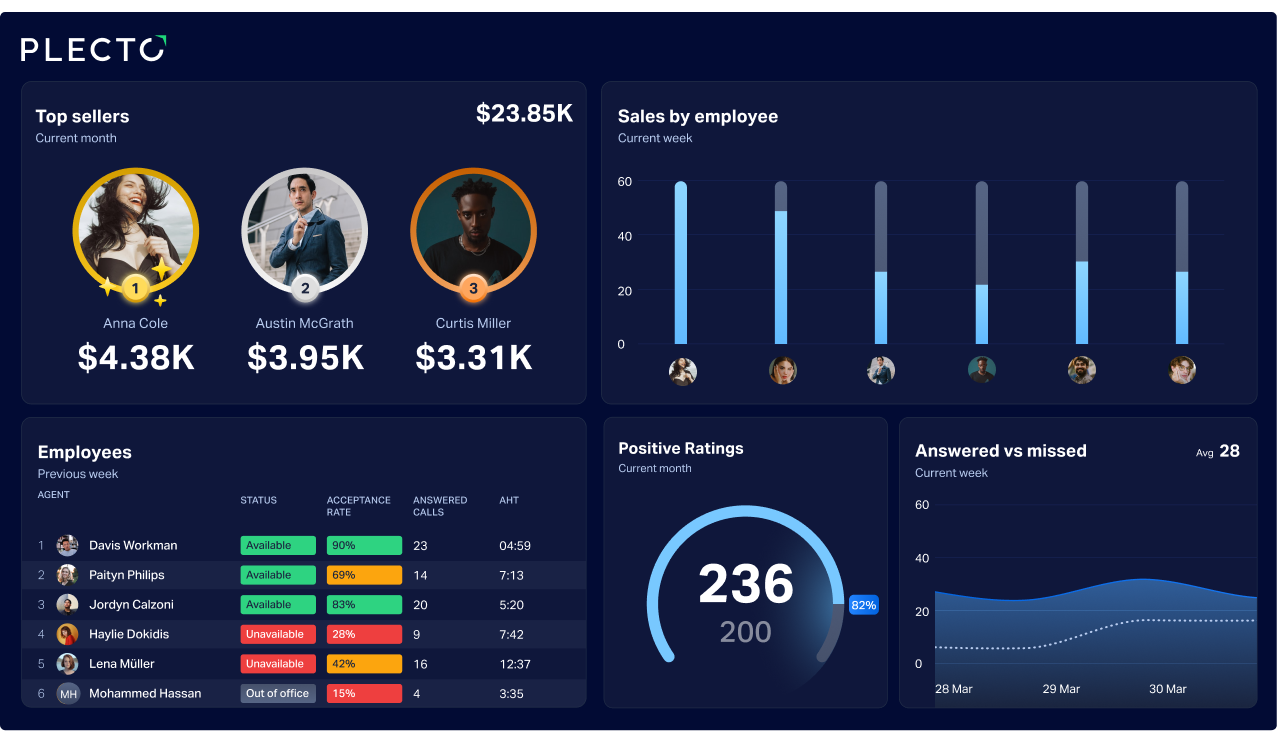The image size is (1280, 744).
Task: Click the Plecto logo
Action: (x=93, y=49)
